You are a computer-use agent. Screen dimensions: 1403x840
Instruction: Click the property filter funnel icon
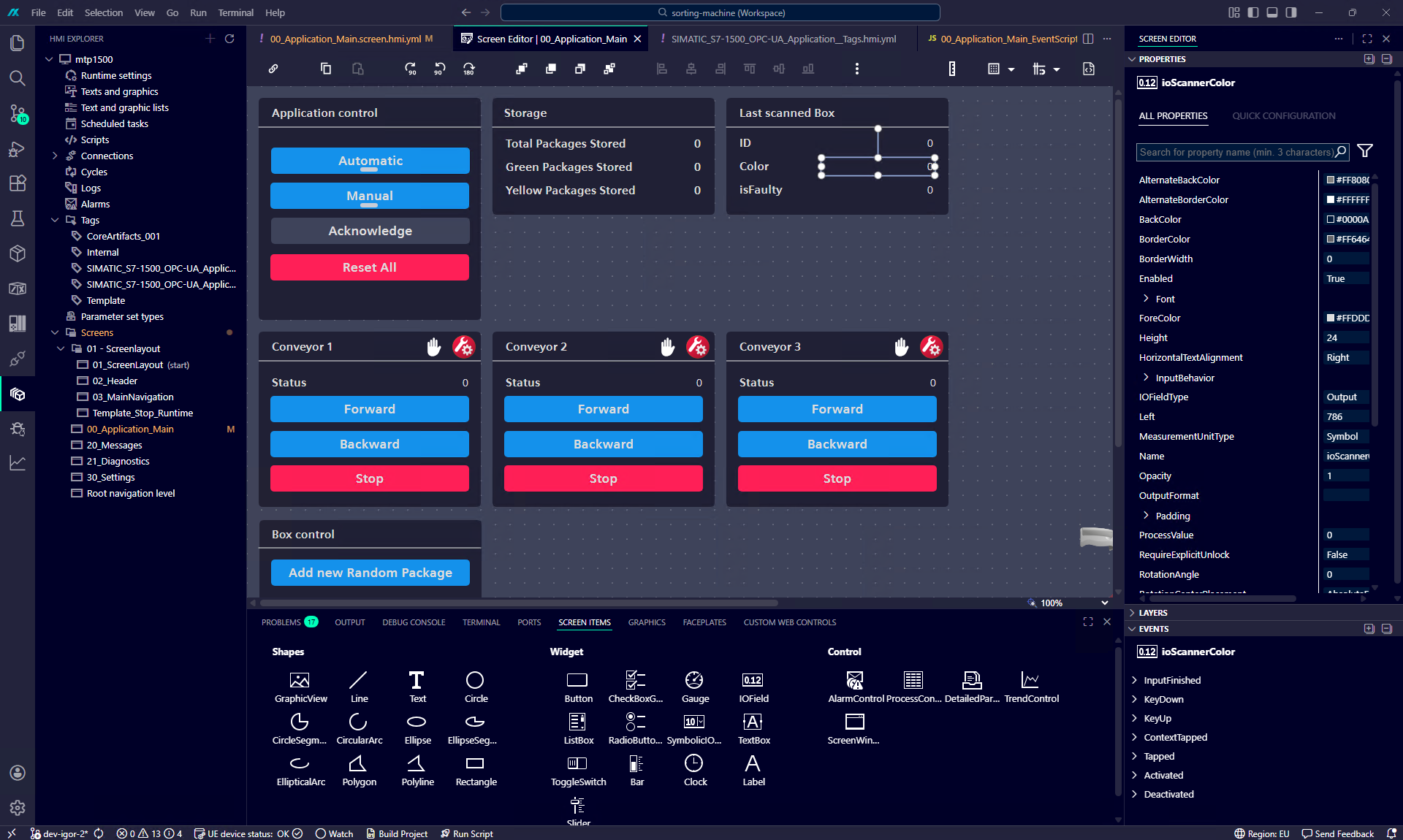click(x=1365, y=151)
